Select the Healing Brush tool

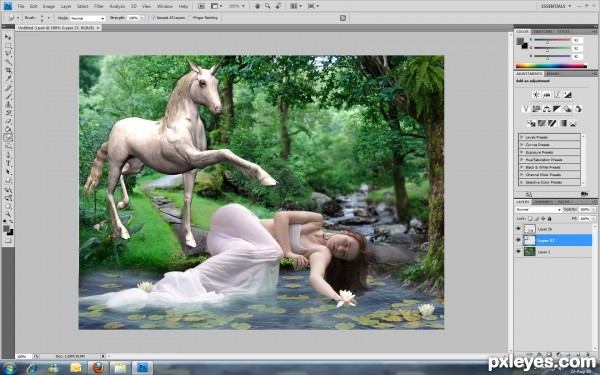8,88
